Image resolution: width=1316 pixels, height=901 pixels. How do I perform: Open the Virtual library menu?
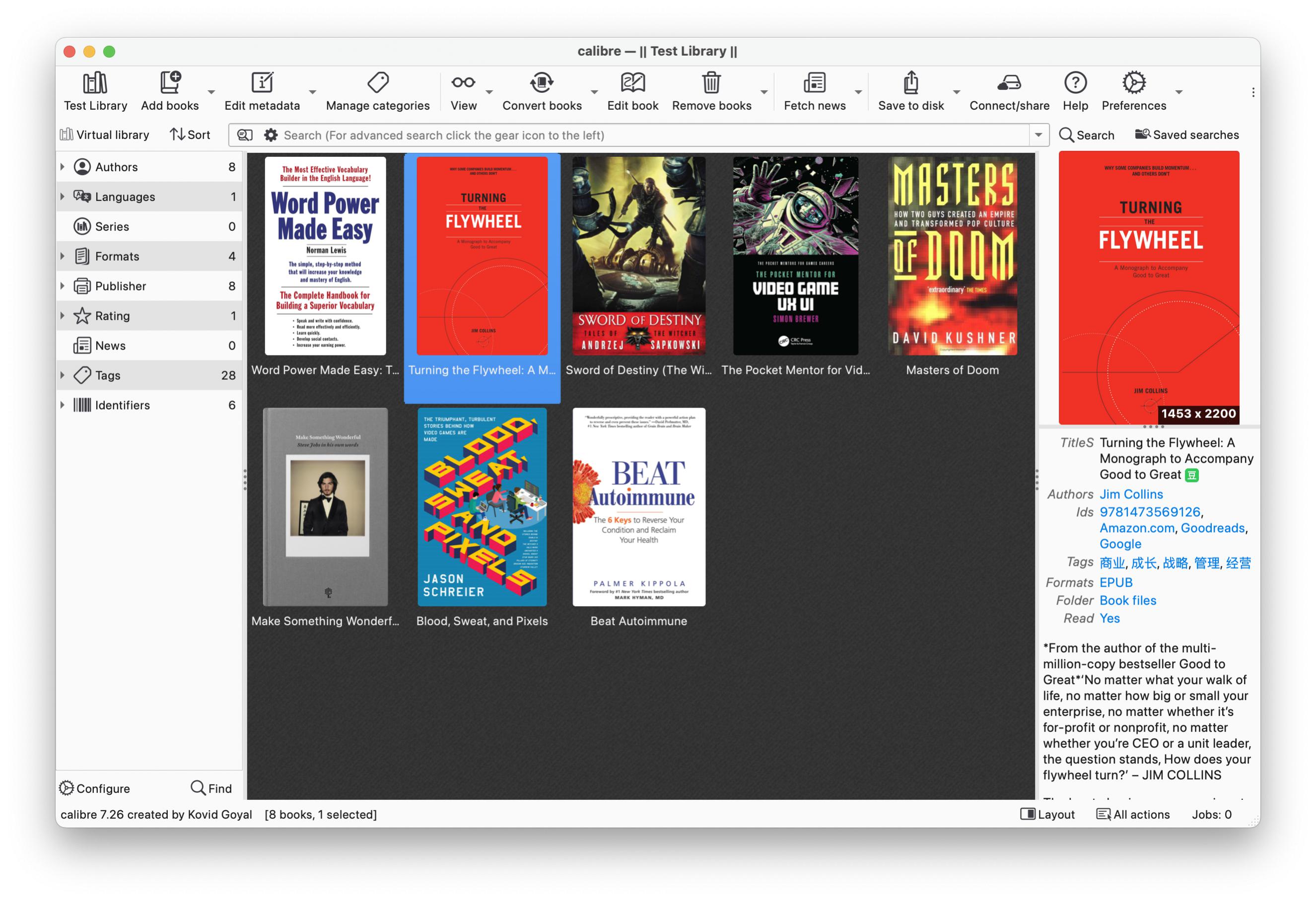pos(104,135)
